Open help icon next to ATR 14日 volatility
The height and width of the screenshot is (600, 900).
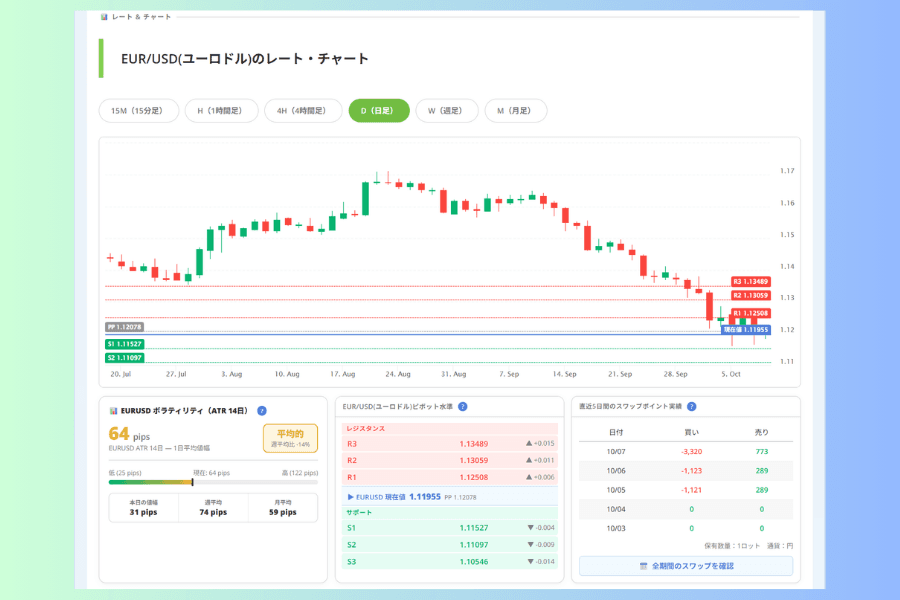click(x=262, y=411)
